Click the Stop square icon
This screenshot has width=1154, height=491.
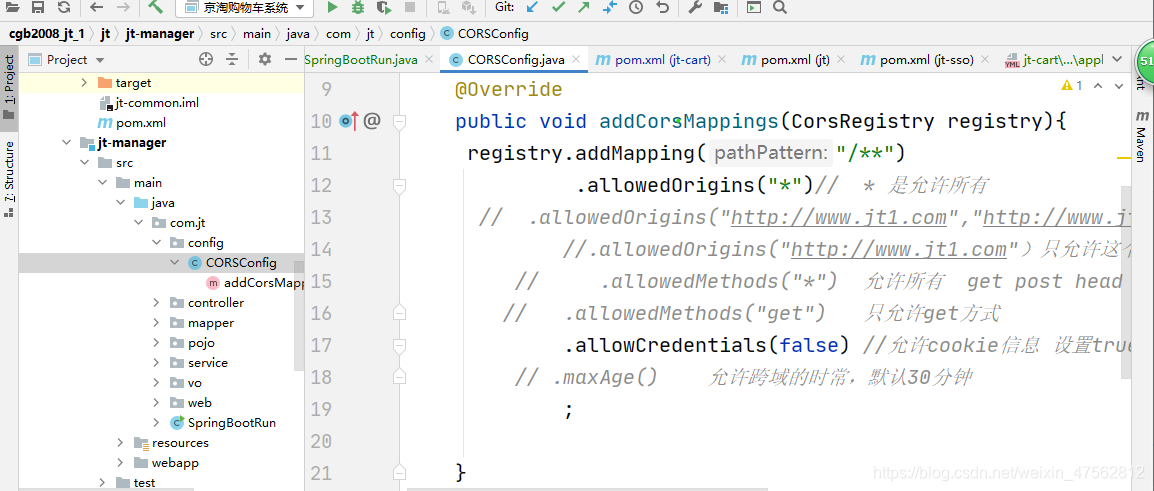pyautogui.click(x=410, y=7)
